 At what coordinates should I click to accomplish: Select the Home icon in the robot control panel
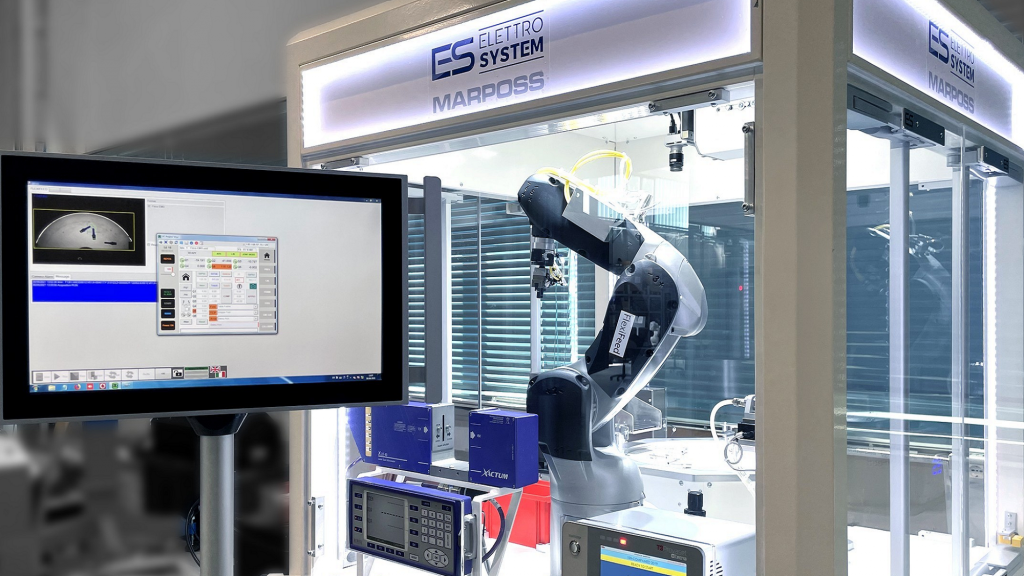185,275
